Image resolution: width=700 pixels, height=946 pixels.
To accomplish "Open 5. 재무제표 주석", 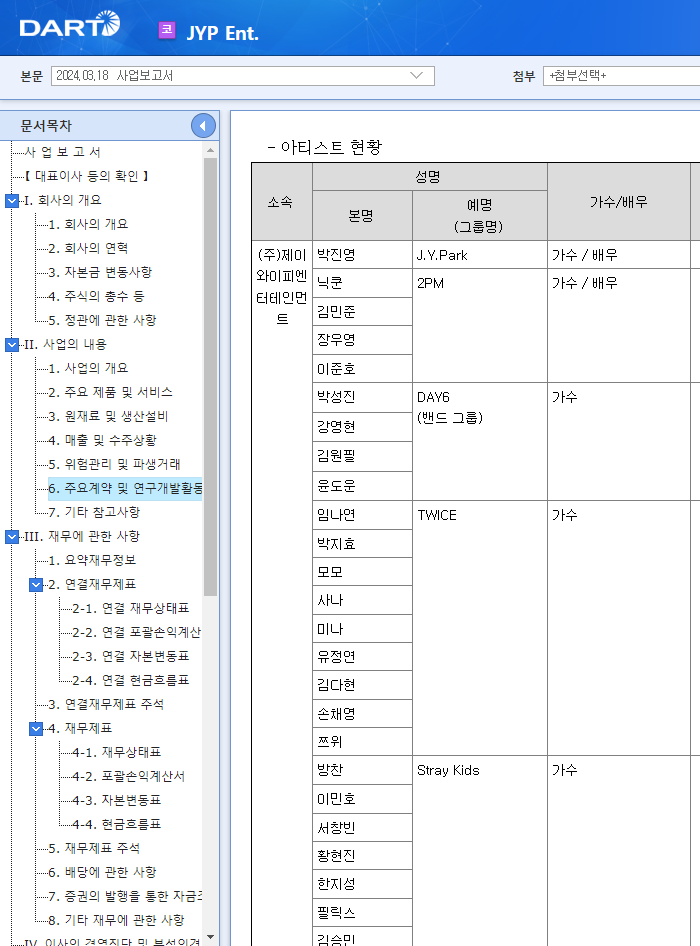I will [x=94, y=848].
